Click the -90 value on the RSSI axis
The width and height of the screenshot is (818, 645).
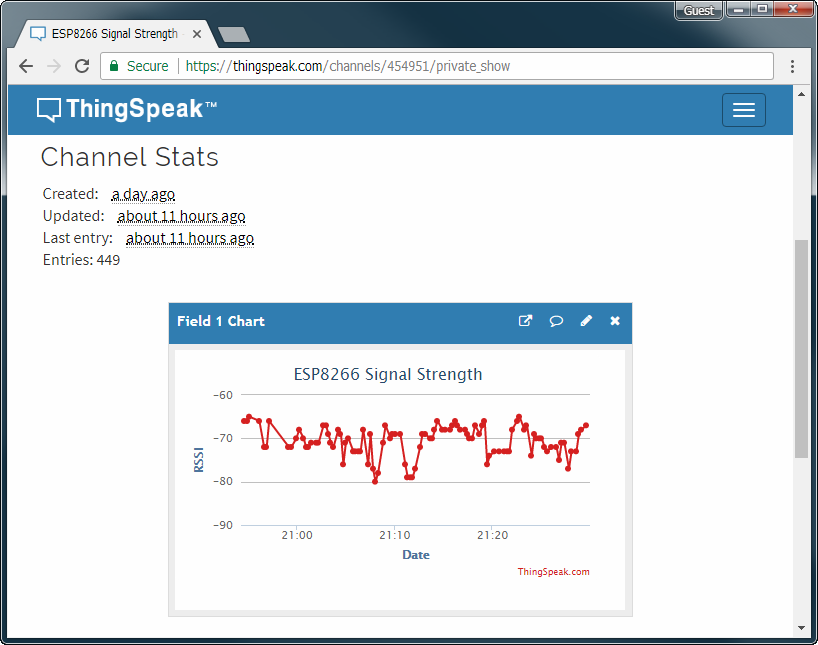223,525
